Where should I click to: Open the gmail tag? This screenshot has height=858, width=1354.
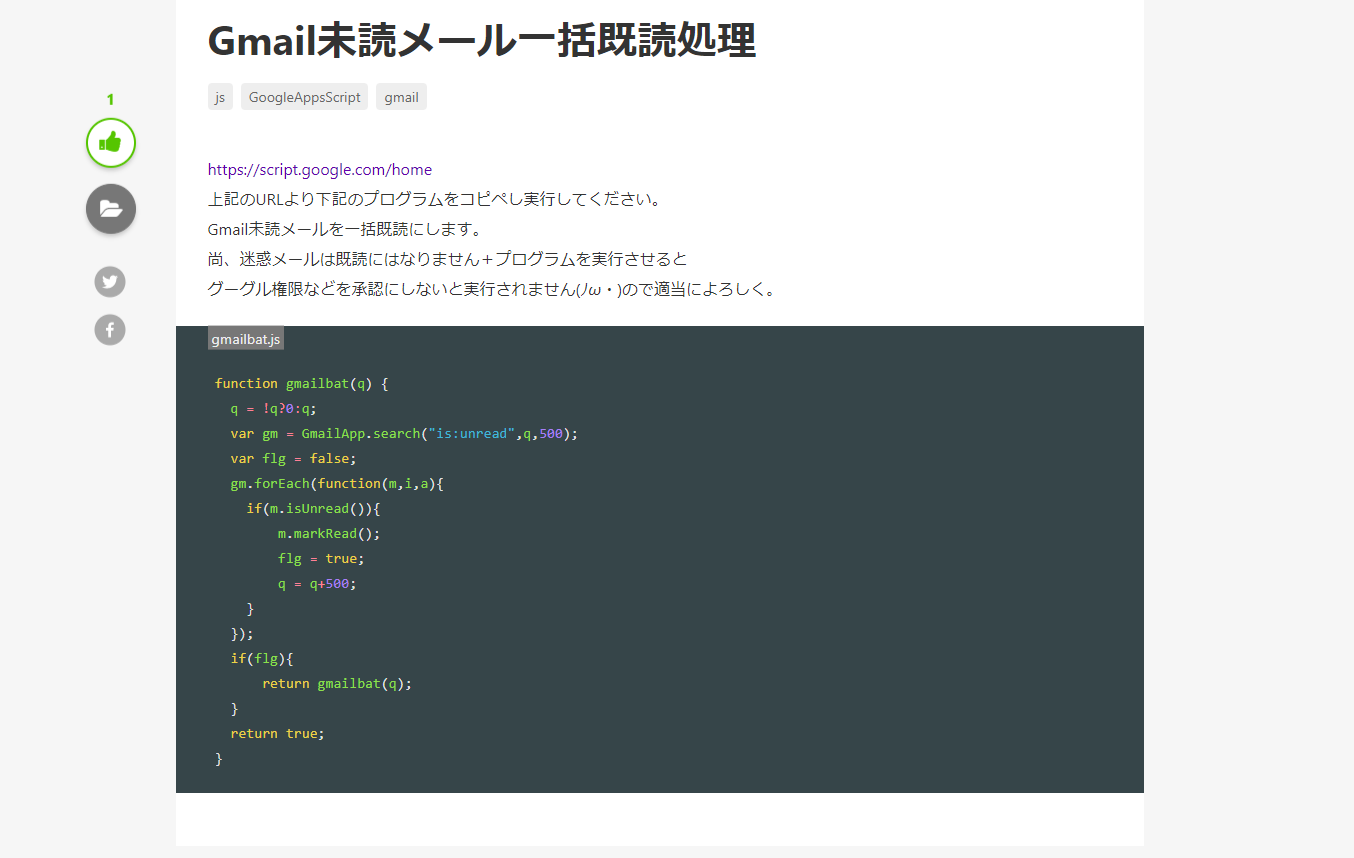tap(401, 97)
